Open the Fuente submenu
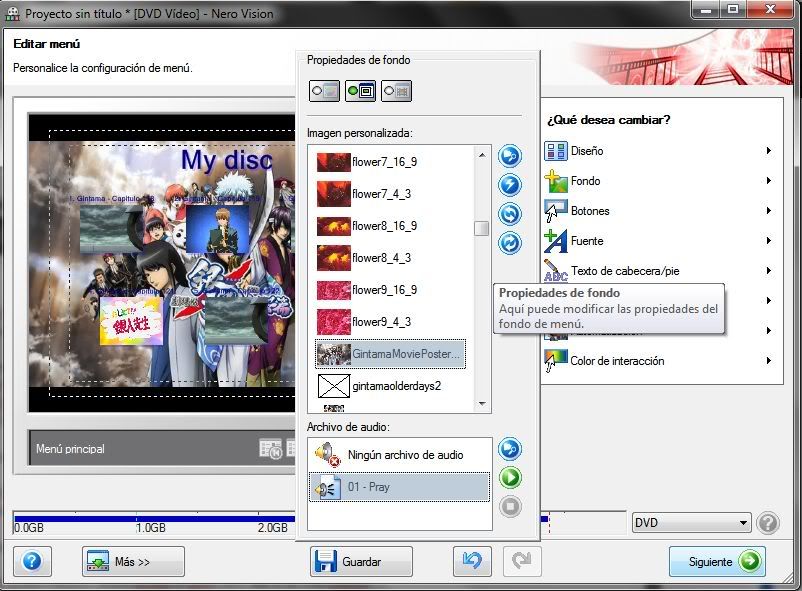Viewport: 802px width, 591px height. click(659, 241)
